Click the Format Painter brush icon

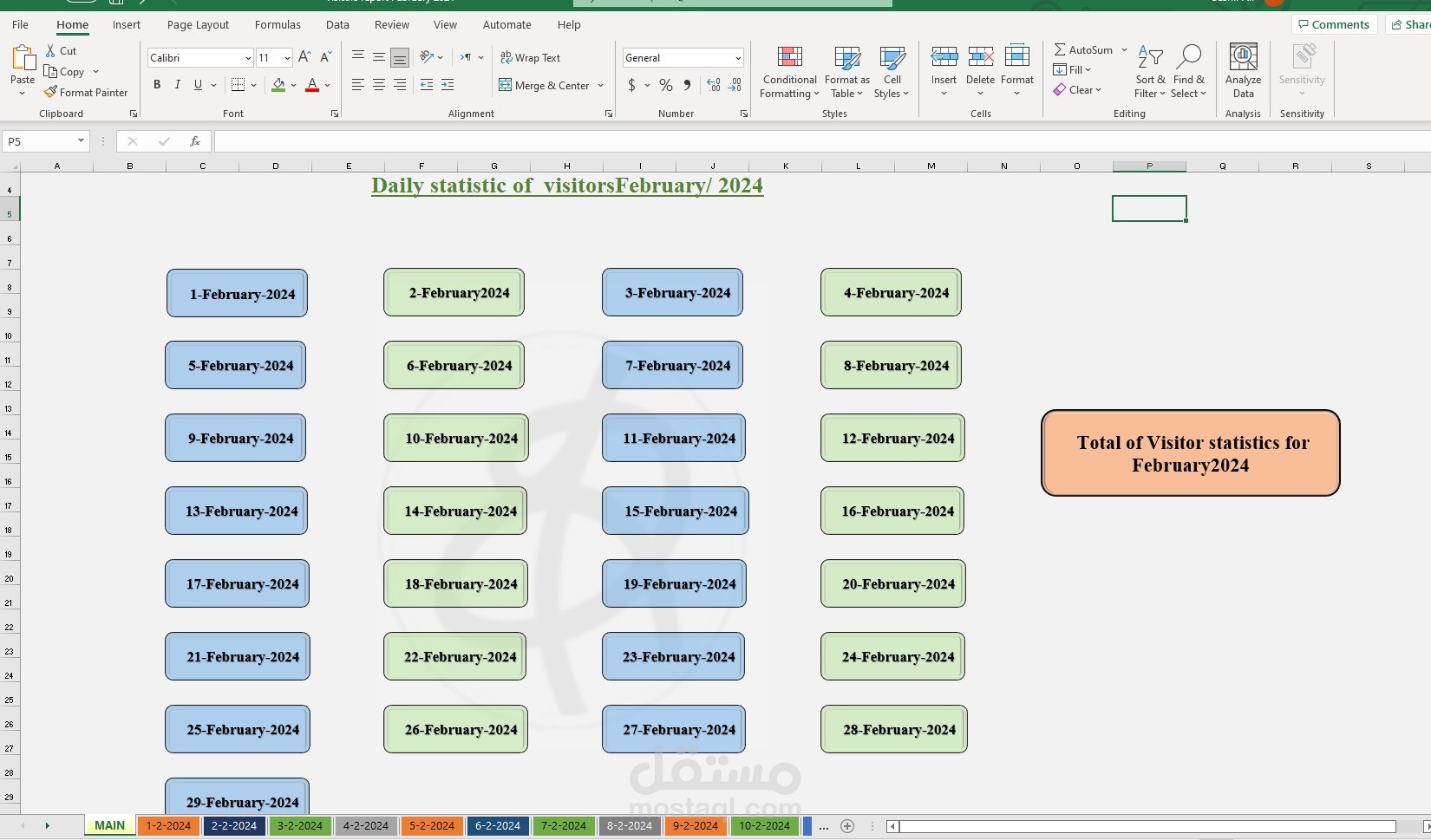[x=51, y=92]
